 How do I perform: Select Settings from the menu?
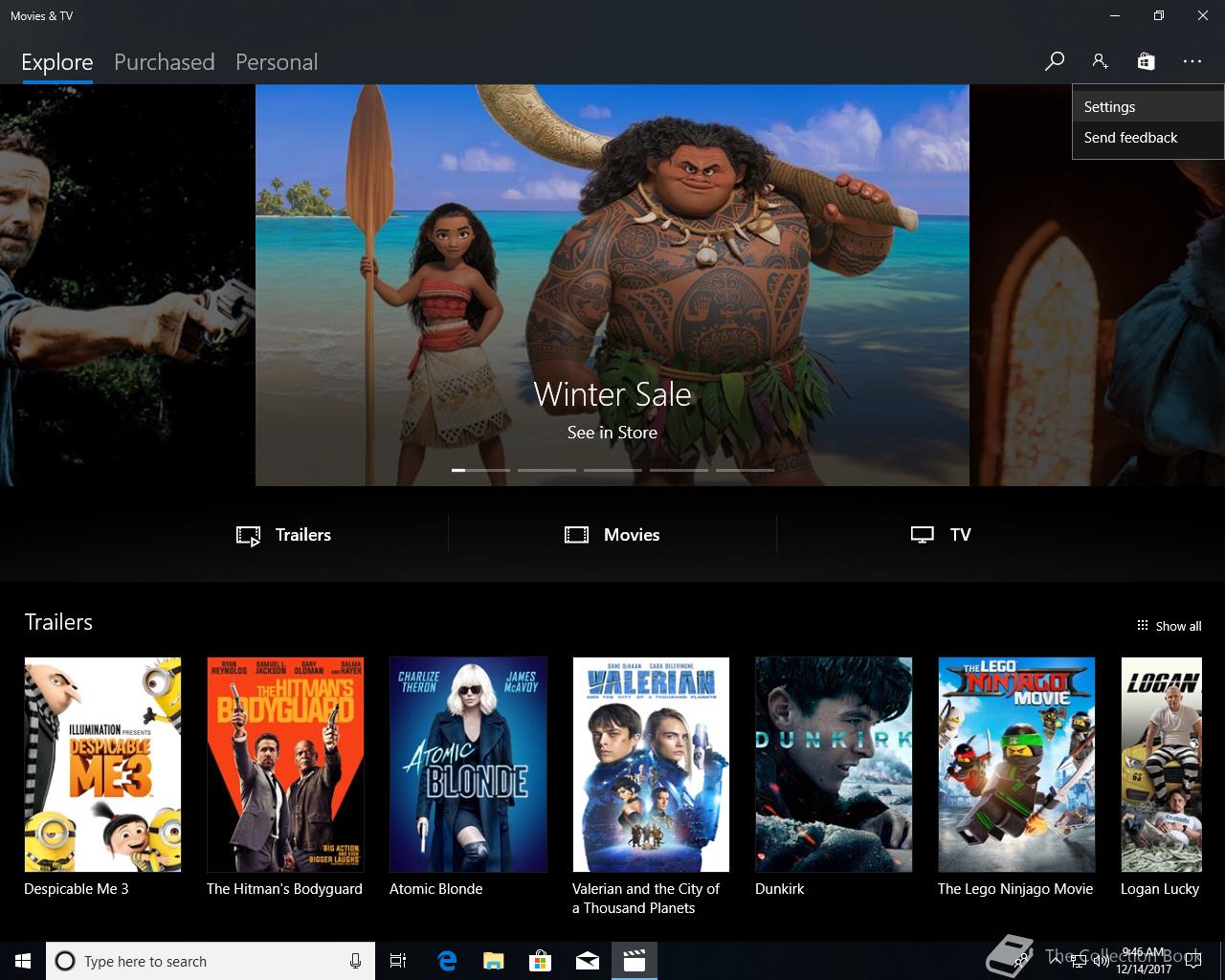pos(1147,107)
